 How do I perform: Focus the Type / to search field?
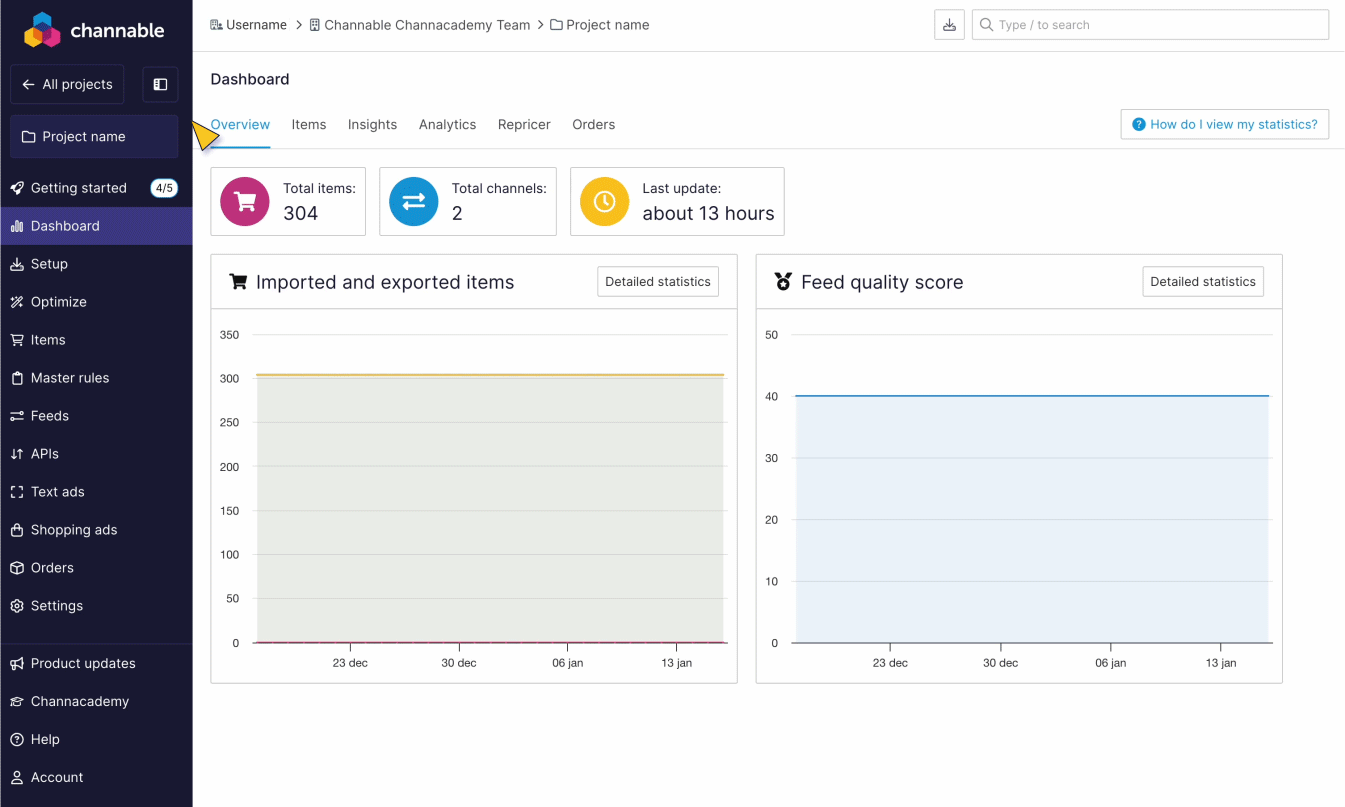point(1150,25)
